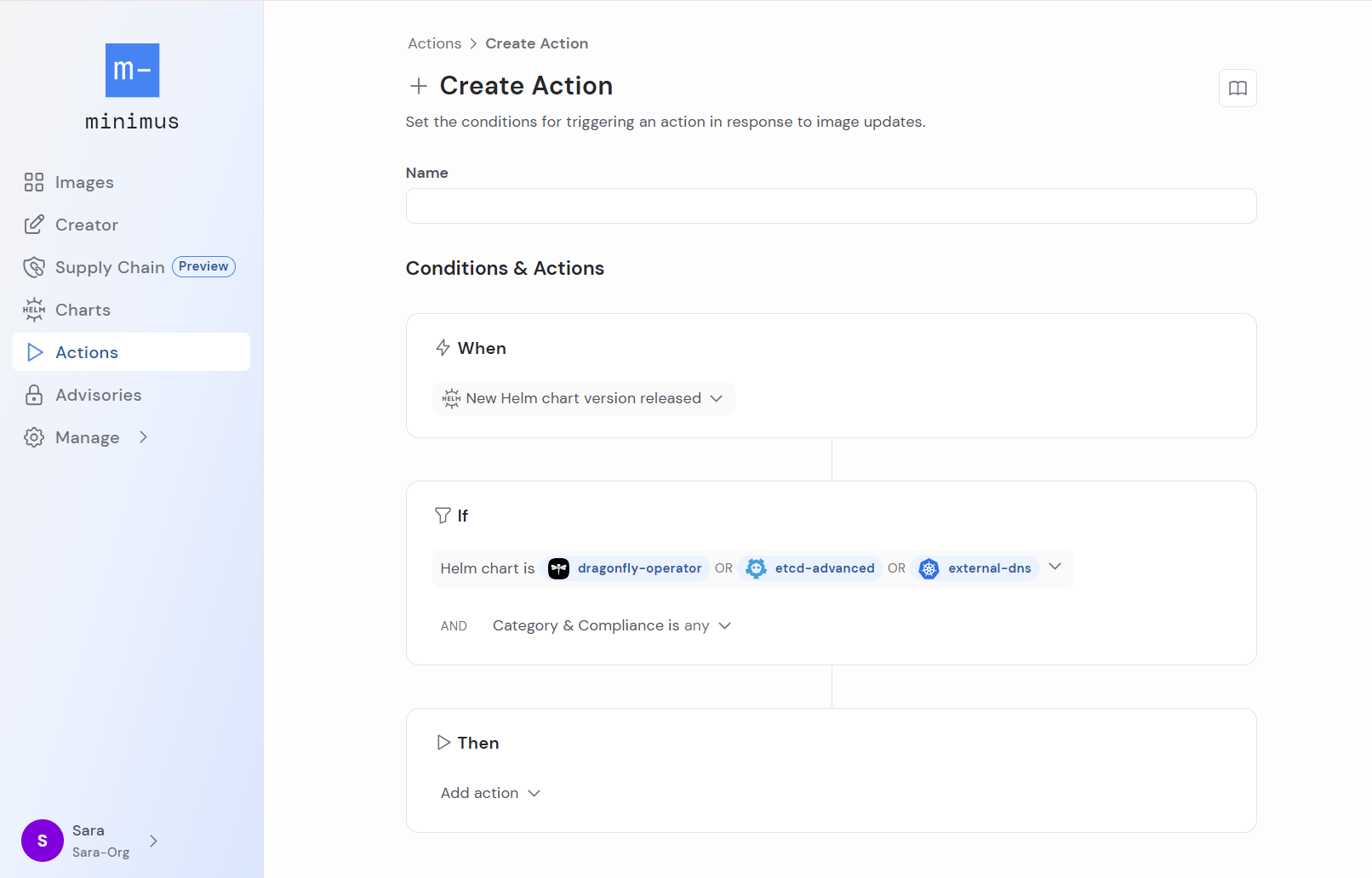
Task: Select the etcd-advanced chip
Action: [x=810, y=568]
